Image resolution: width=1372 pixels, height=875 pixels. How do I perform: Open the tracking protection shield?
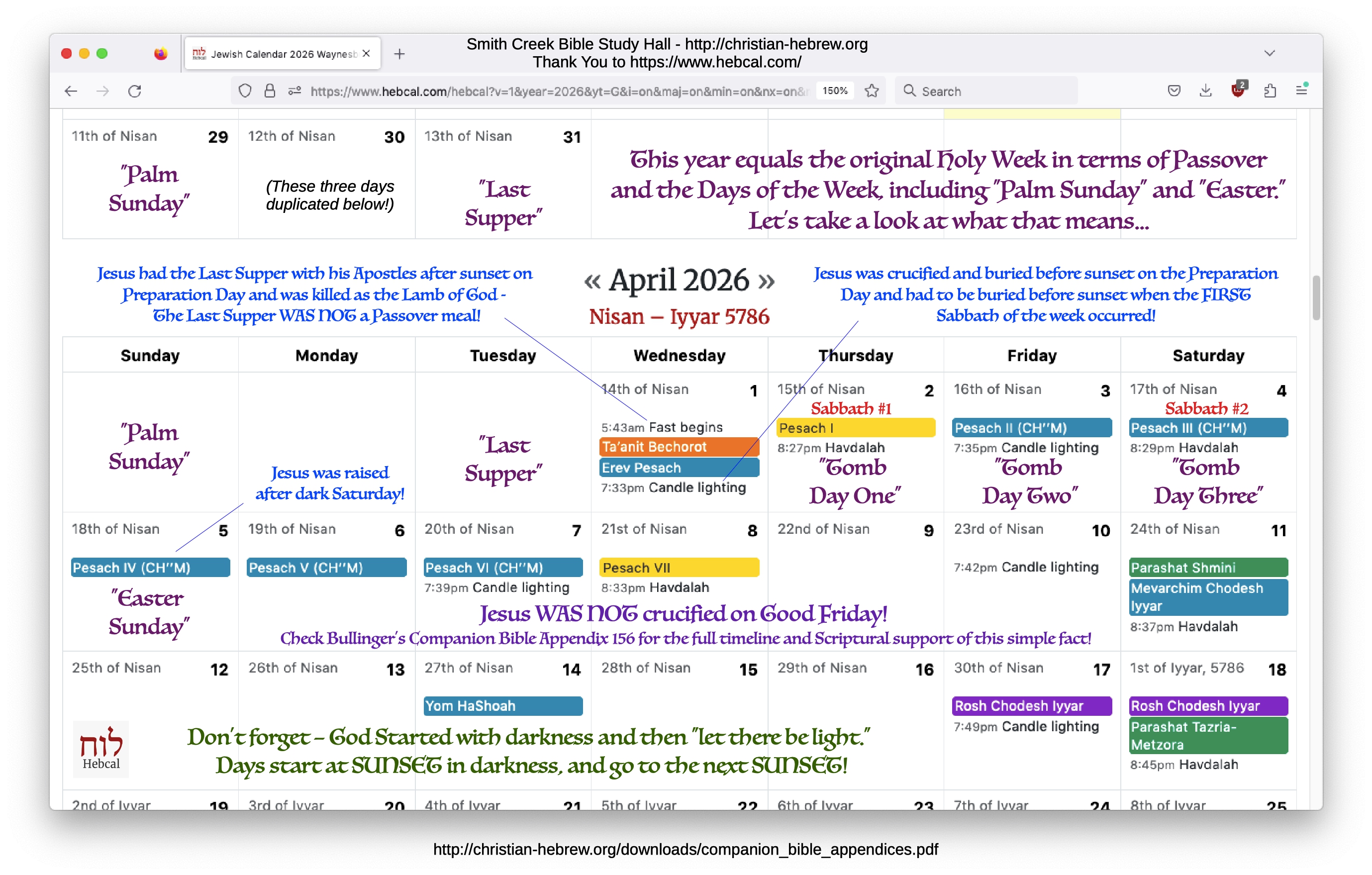pyautogui.click(x=244, y=91)
